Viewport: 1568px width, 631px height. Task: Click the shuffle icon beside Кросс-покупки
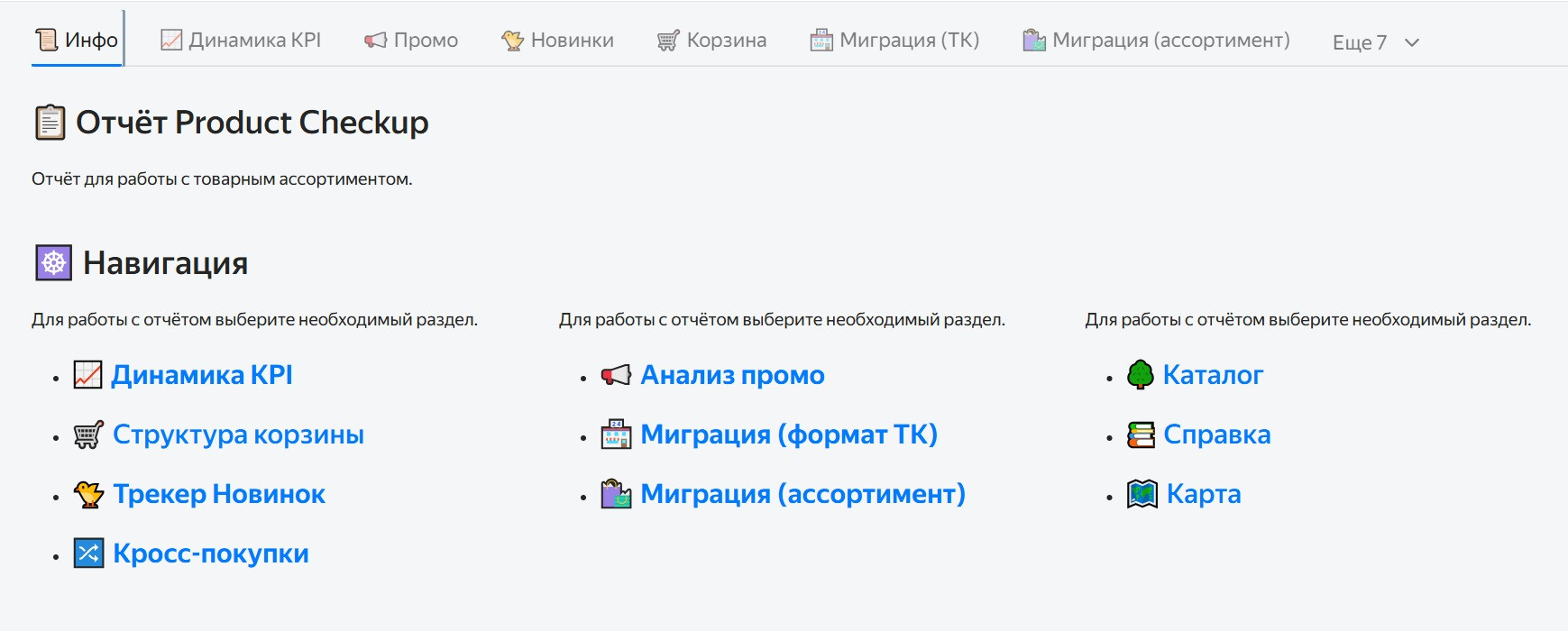[x=88, y=553]
